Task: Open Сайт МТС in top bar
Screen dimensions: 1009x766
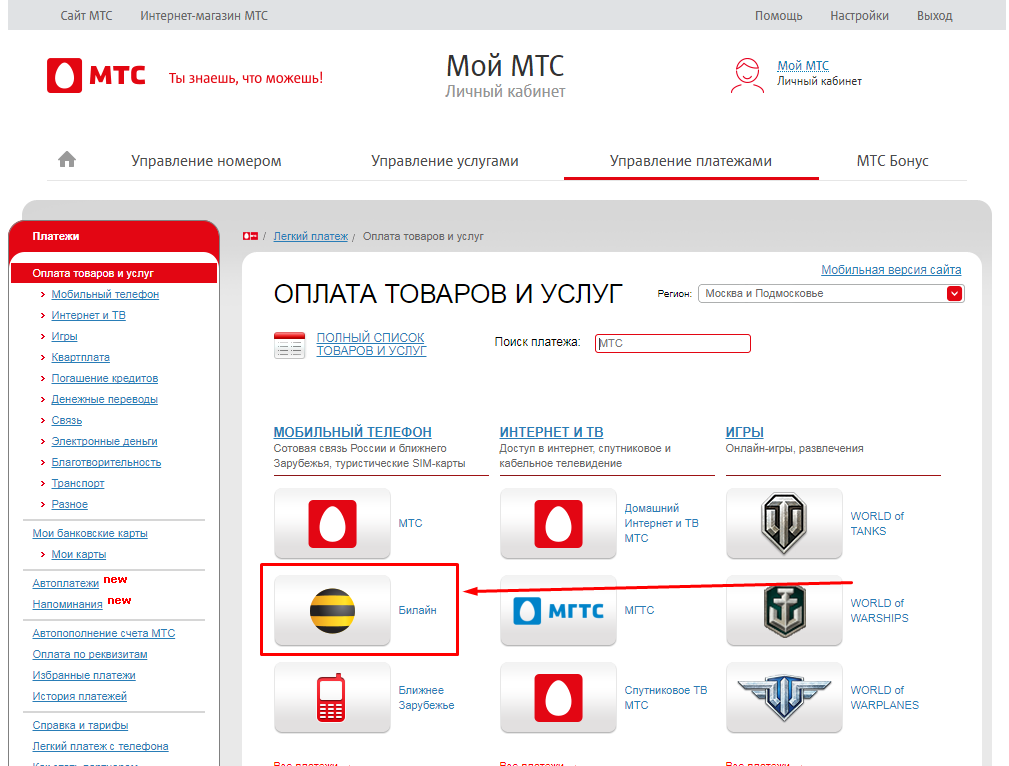Action: (86, 15)
